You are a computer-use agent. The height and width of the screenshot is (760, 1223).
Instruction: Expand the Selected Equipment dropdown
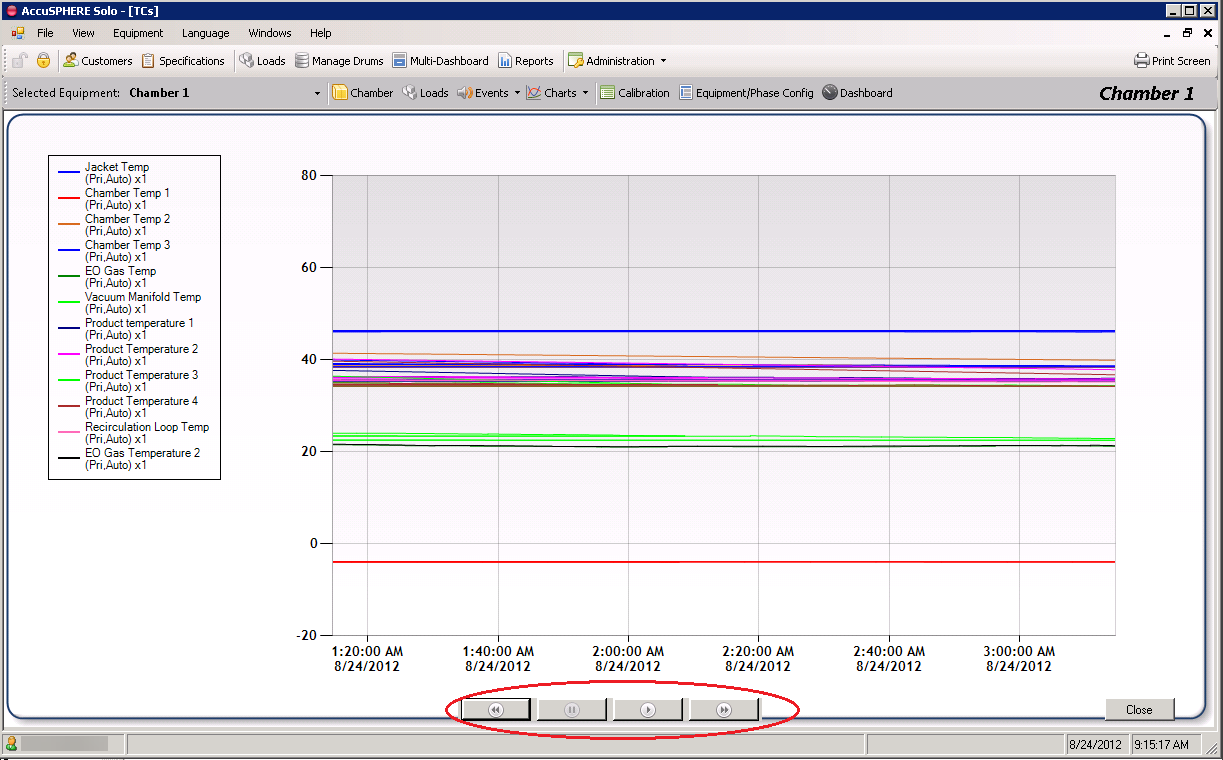[x=318, y=93]
